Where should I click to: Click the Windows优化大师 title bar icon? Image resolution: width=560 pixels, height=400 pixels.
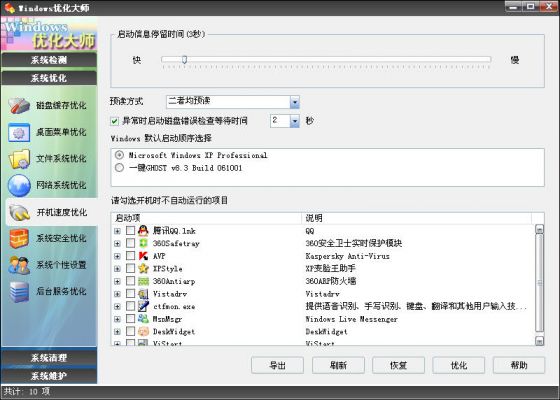pos(9,8)
